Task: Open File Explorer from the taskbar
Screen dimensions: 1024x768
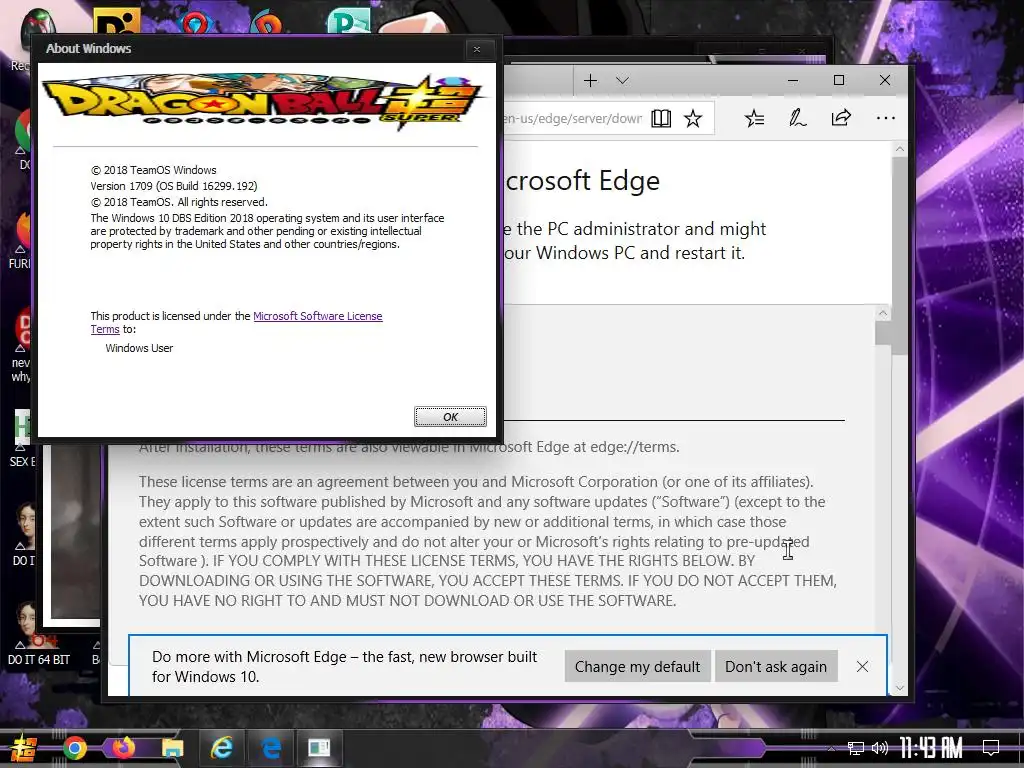Action: click(x=172, y=748)
